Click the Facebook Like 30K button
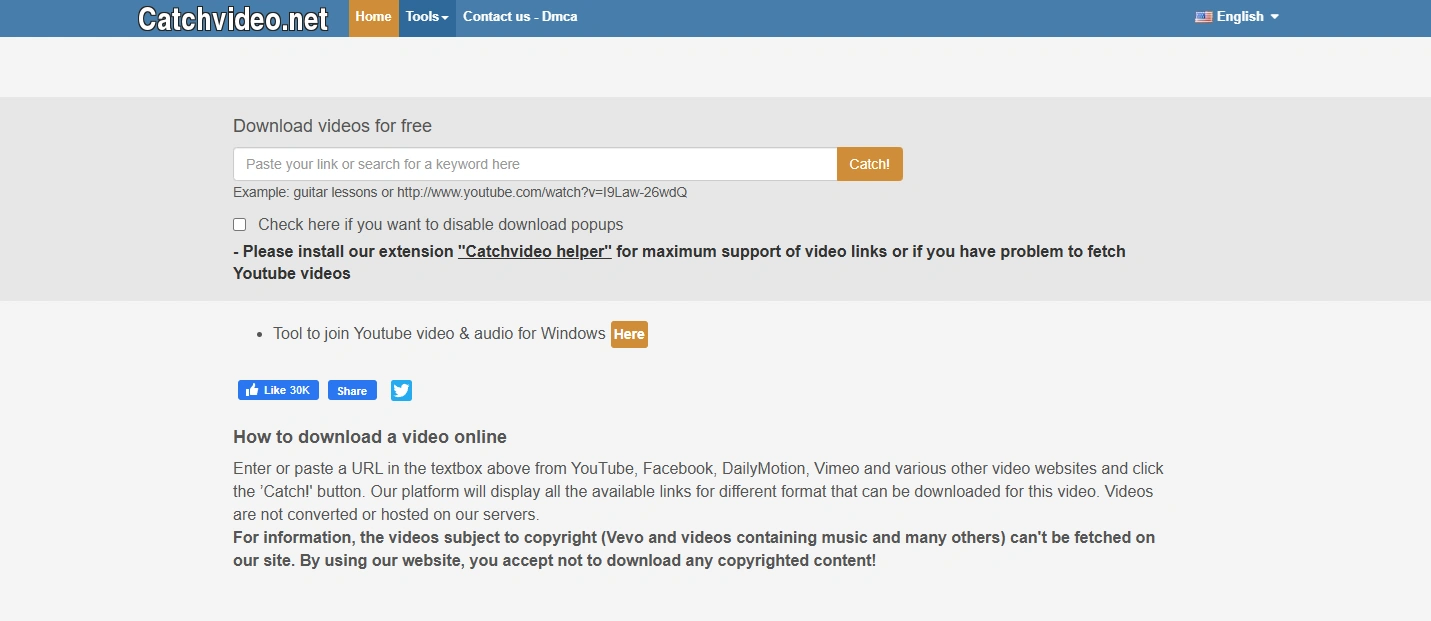Image resolution: width=1431 pixels, height=621 pixels. [278, 390]
